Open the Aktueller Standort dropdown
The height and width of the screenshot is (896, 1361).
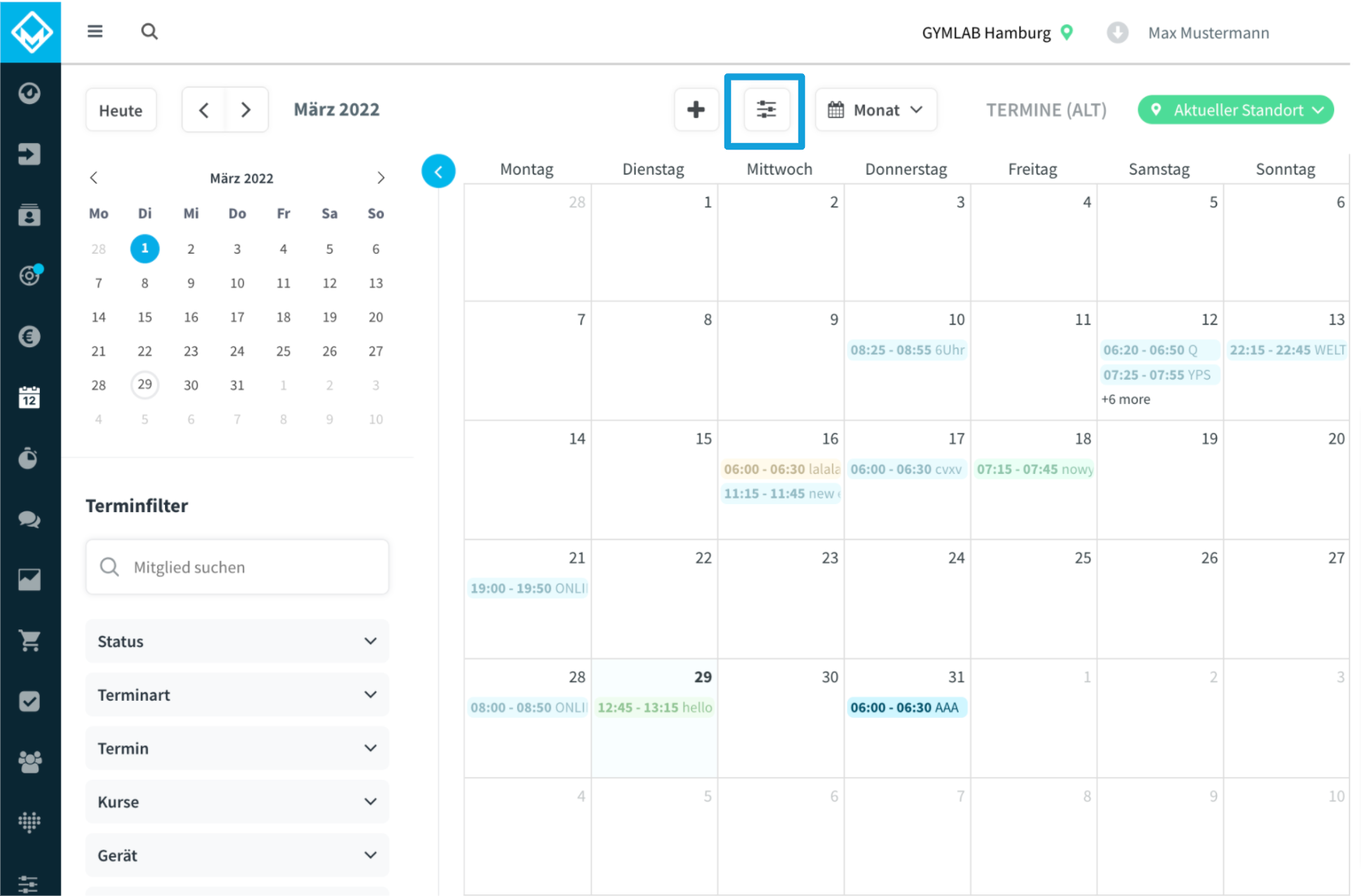click(1236, 110)
